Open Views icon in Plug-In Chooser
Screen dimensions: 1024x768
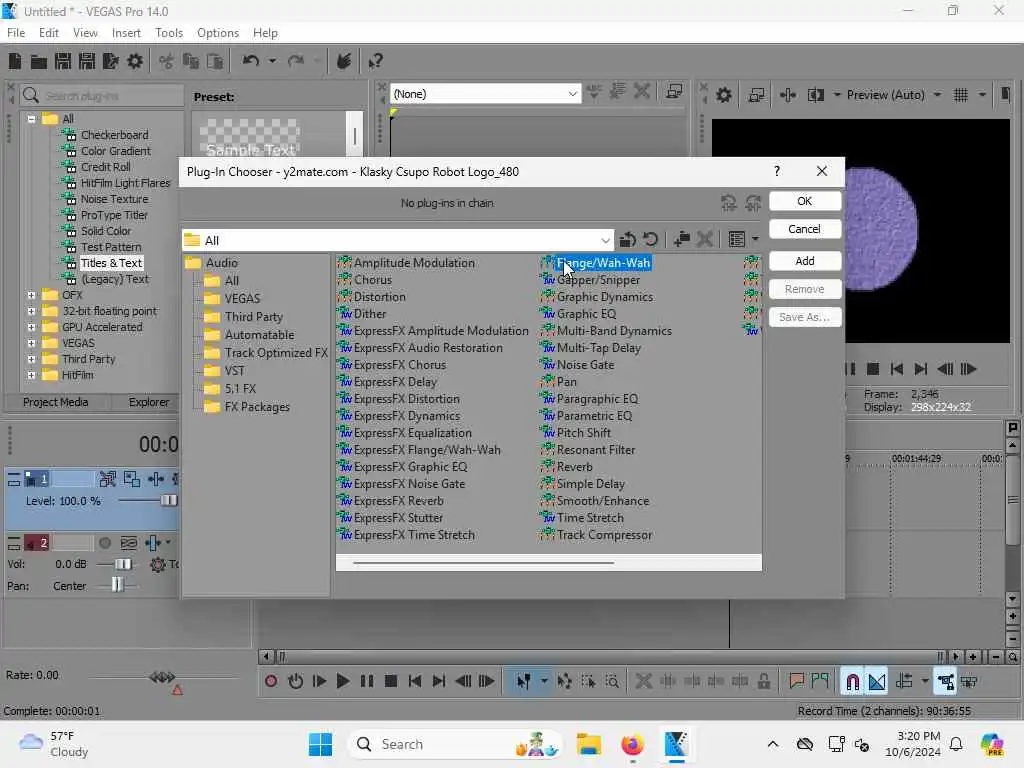pyautogui.click(x=737, y=240)
